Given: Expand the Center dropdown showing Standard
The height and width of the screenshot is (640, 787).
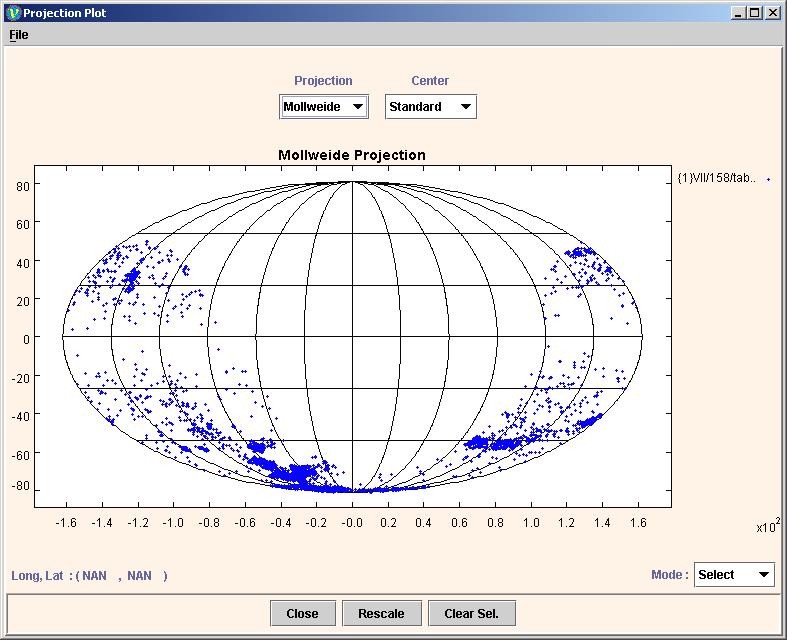Looking at the screenshot, I should pos(430,107).
